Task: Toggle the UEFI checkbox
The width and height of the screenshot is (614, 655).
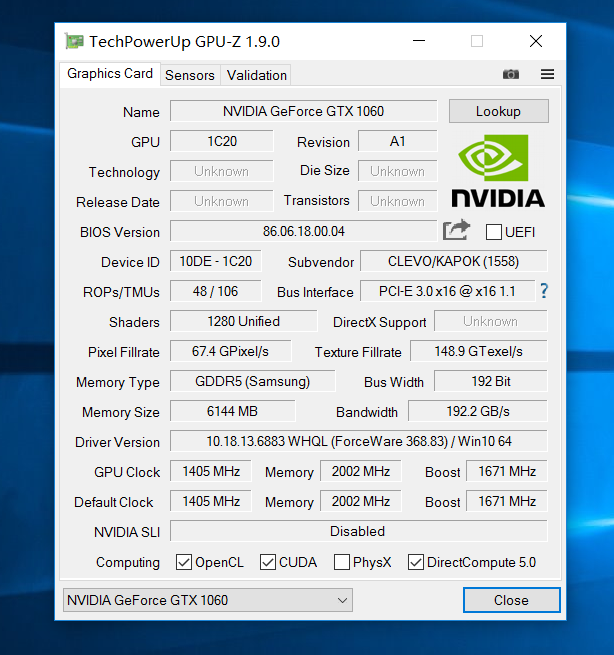Action: (494, 232)
